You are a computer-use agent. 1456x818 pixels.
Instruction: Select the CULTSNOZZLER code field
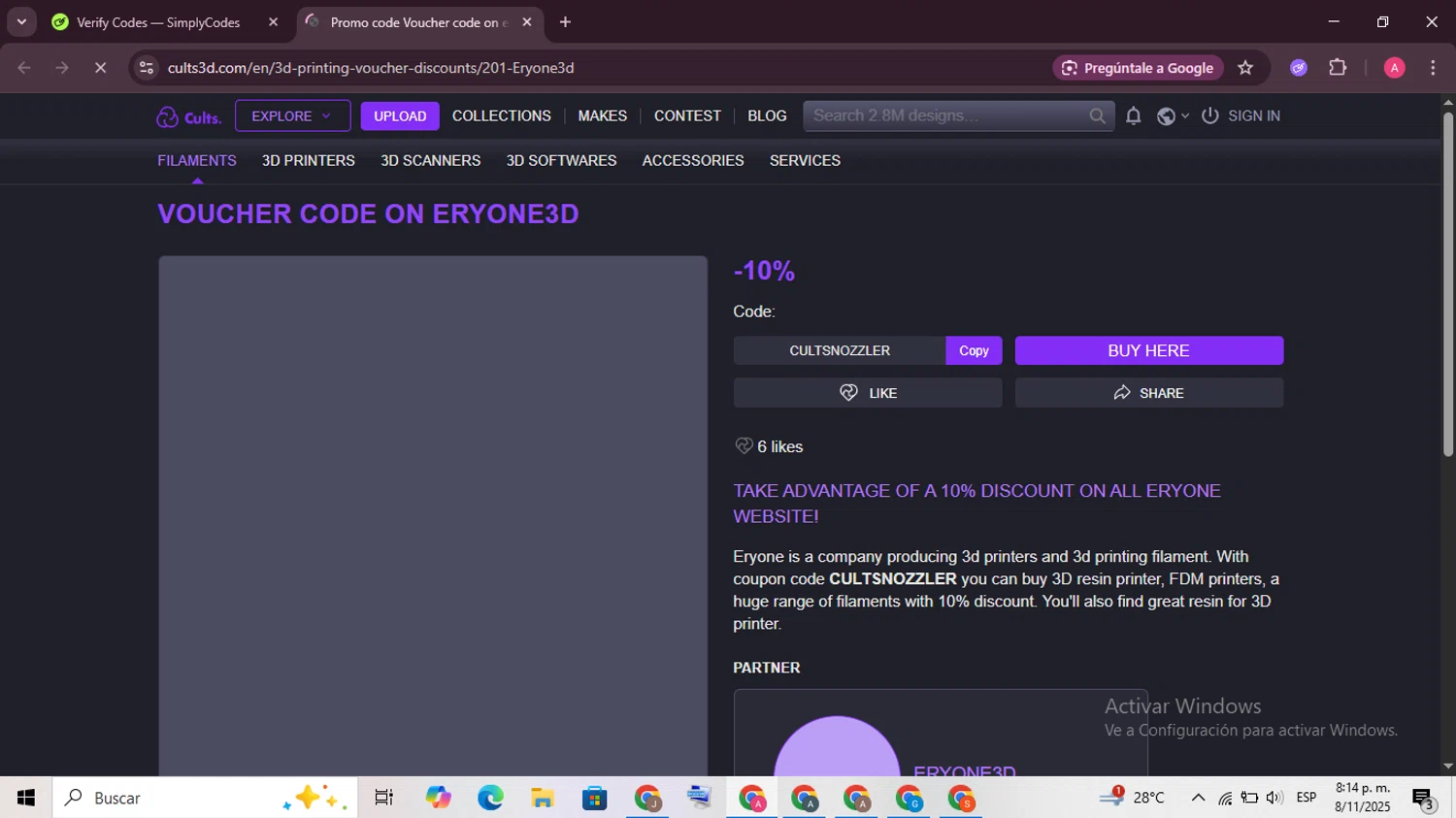pos(840,350)
